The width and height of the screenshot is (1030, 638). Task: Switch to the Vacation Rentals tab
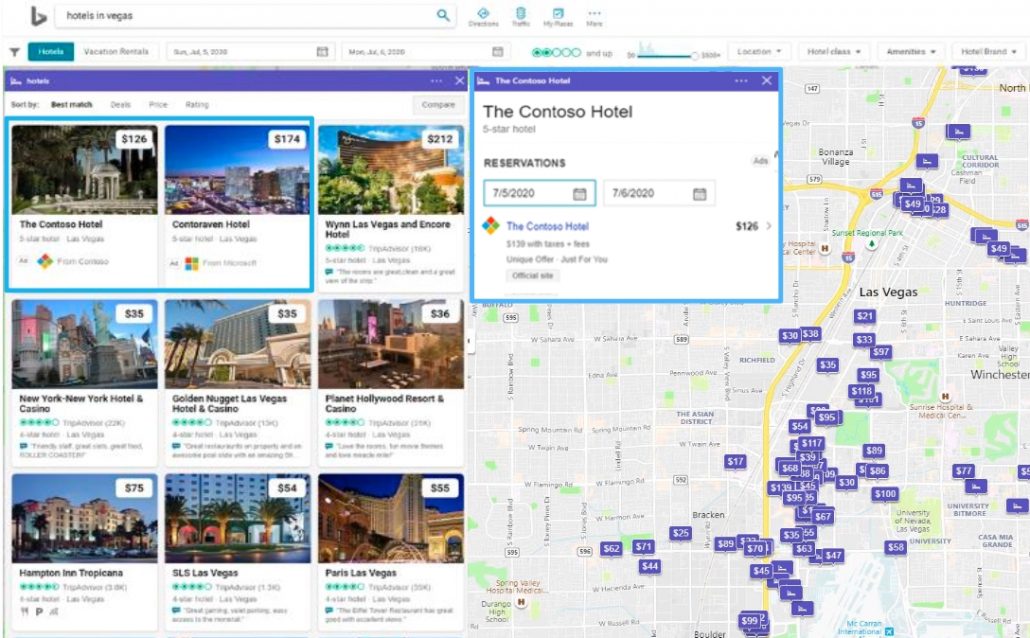116,52
